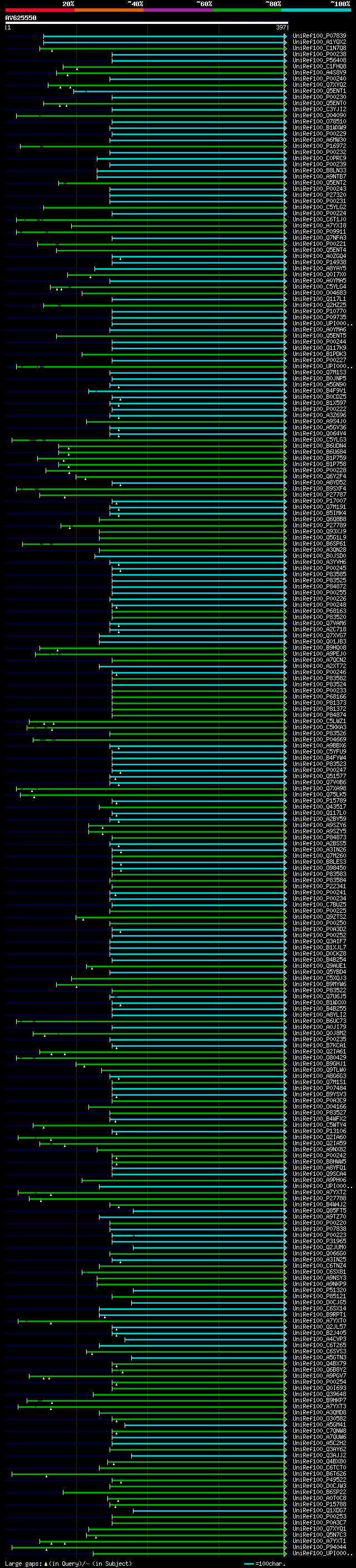The image size is (356, 1568).
Task: Open hit UniRef100_P00238
Action: (x=319, y=54)
